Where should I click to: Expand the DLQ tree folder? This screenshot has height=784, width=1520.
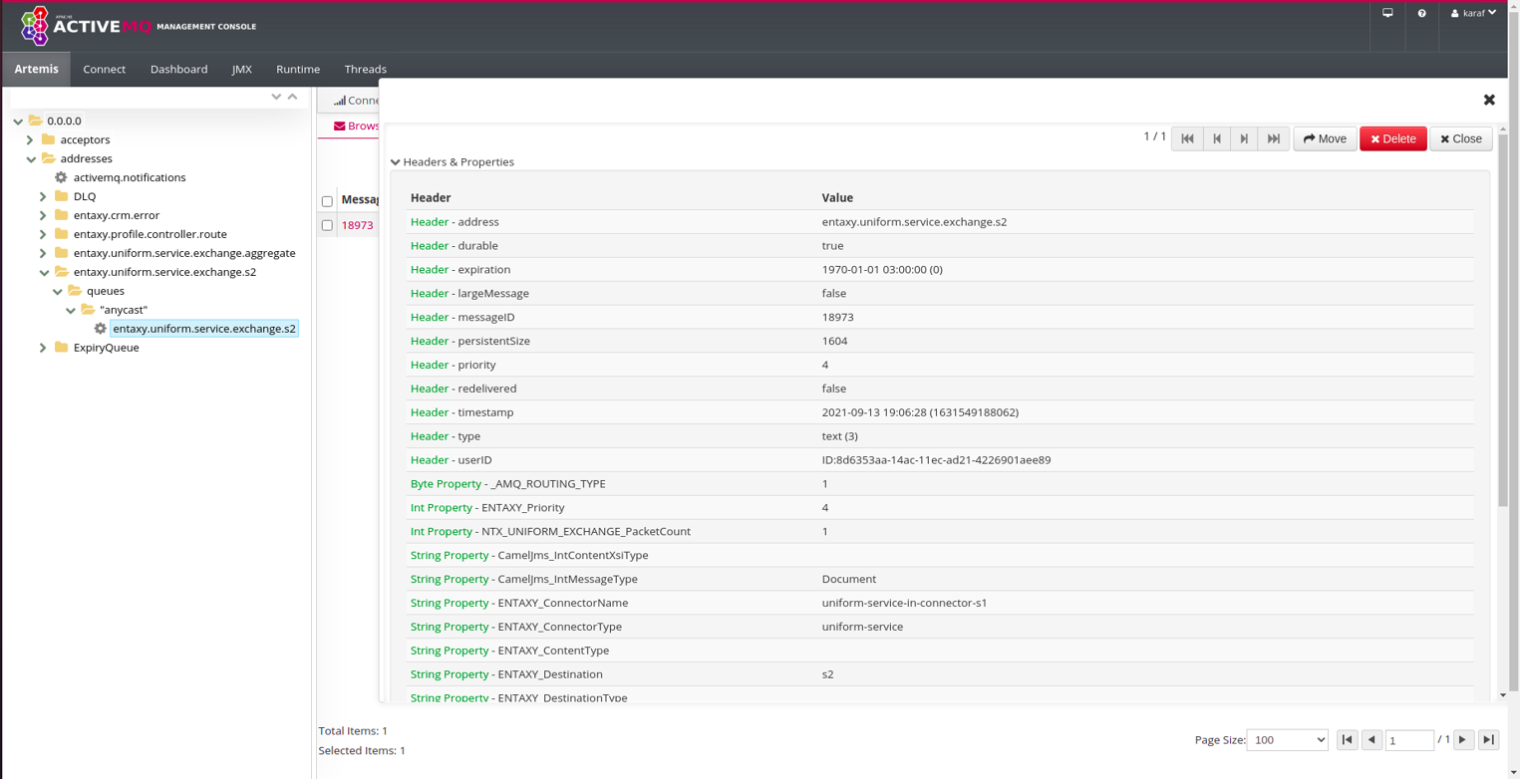[43, 197]
